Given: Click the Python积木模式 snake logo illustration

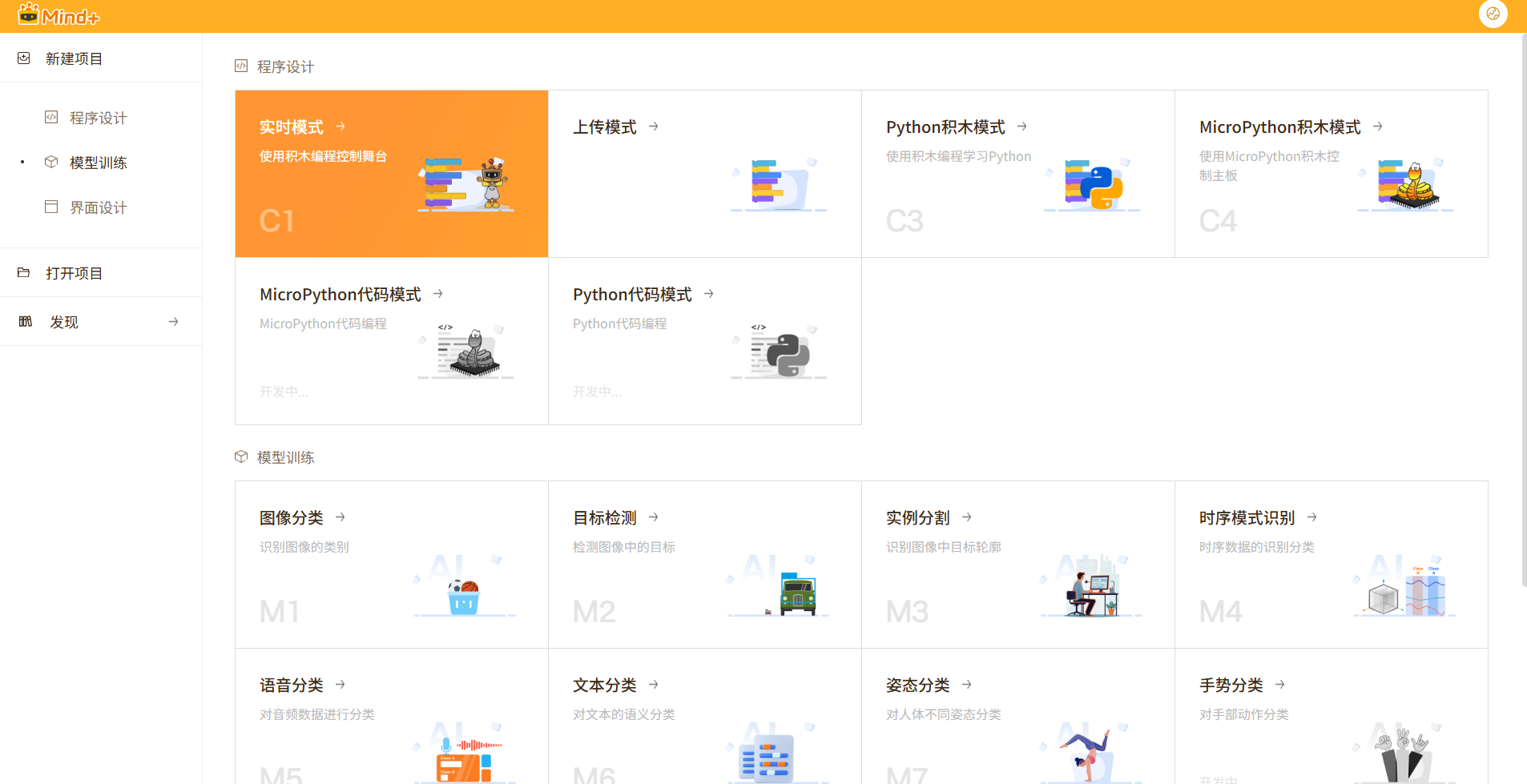Looking at the screenshot, I should (x=1093, y=185).
